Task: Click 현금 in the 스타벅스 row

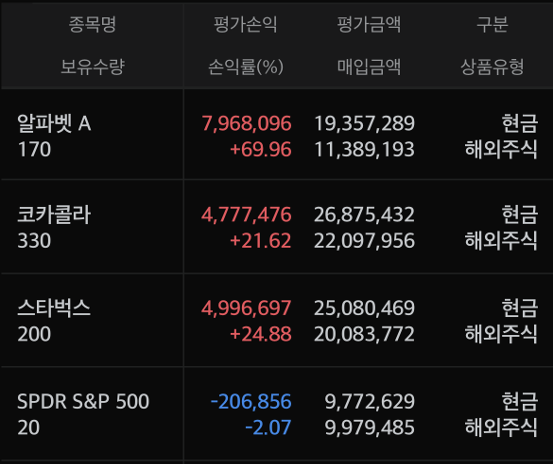Action: [520, 308]
